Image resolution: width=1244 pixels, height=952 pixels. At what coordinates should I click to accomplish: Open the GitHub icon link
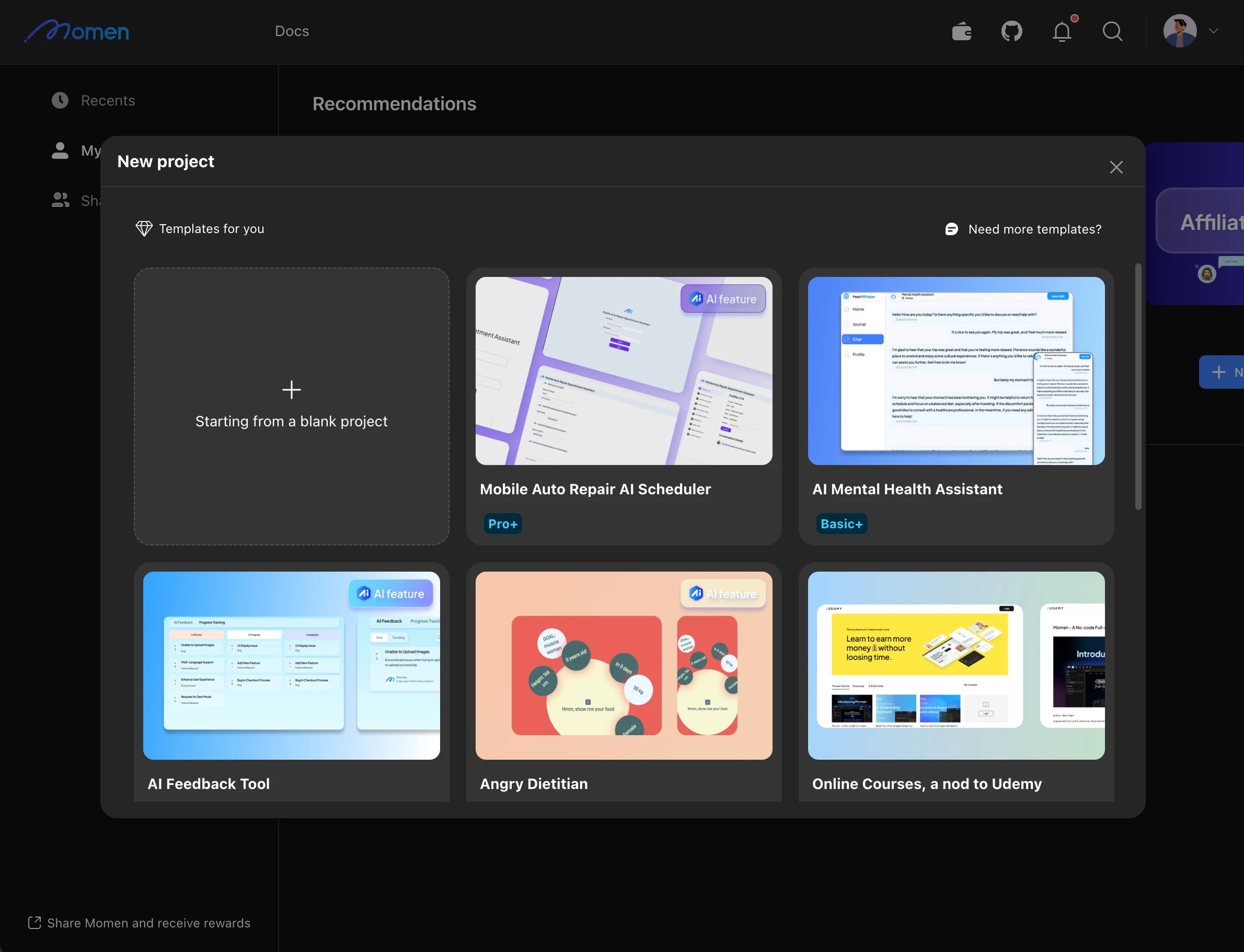pos(1011,31)
